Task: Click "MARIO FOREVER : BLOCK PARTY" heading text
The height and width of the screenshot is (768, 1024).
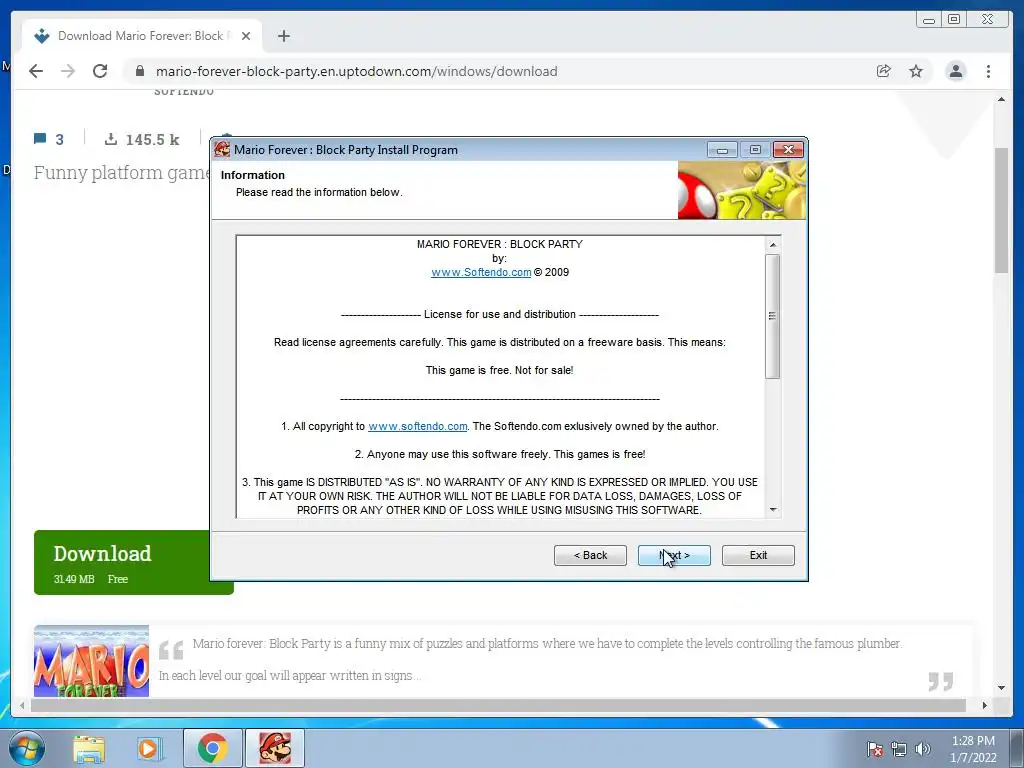Action: (500, 244)
